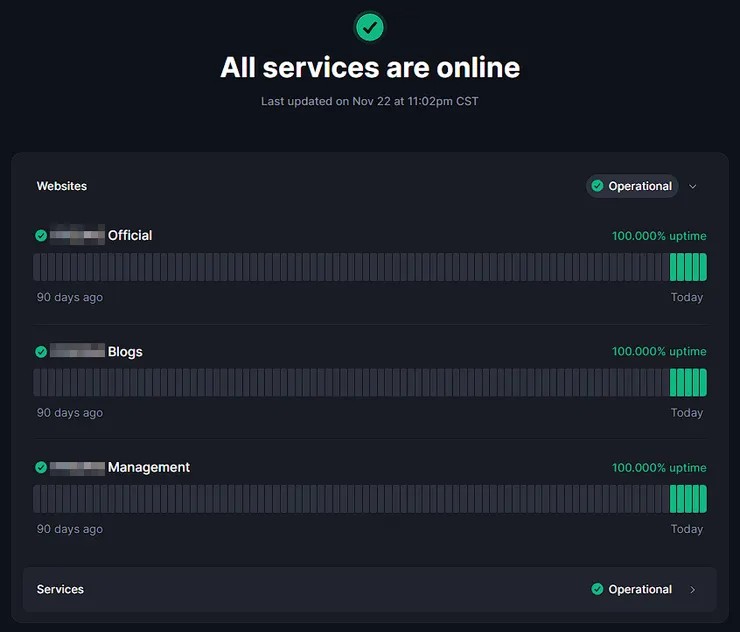740x632 pixels.
Task: Collapse the Websites section chevron
Action: pyautogui.click(x=693, y=186)
